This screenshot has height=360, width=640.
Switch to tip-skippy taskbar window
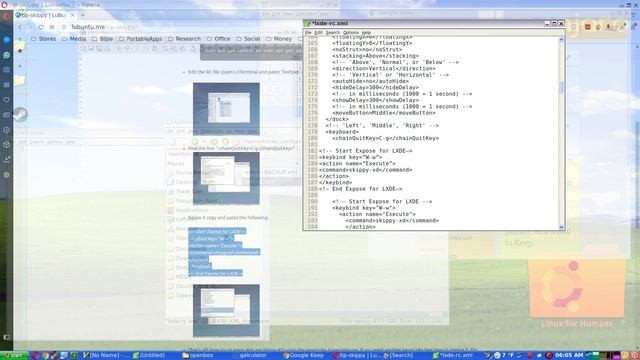356,356
